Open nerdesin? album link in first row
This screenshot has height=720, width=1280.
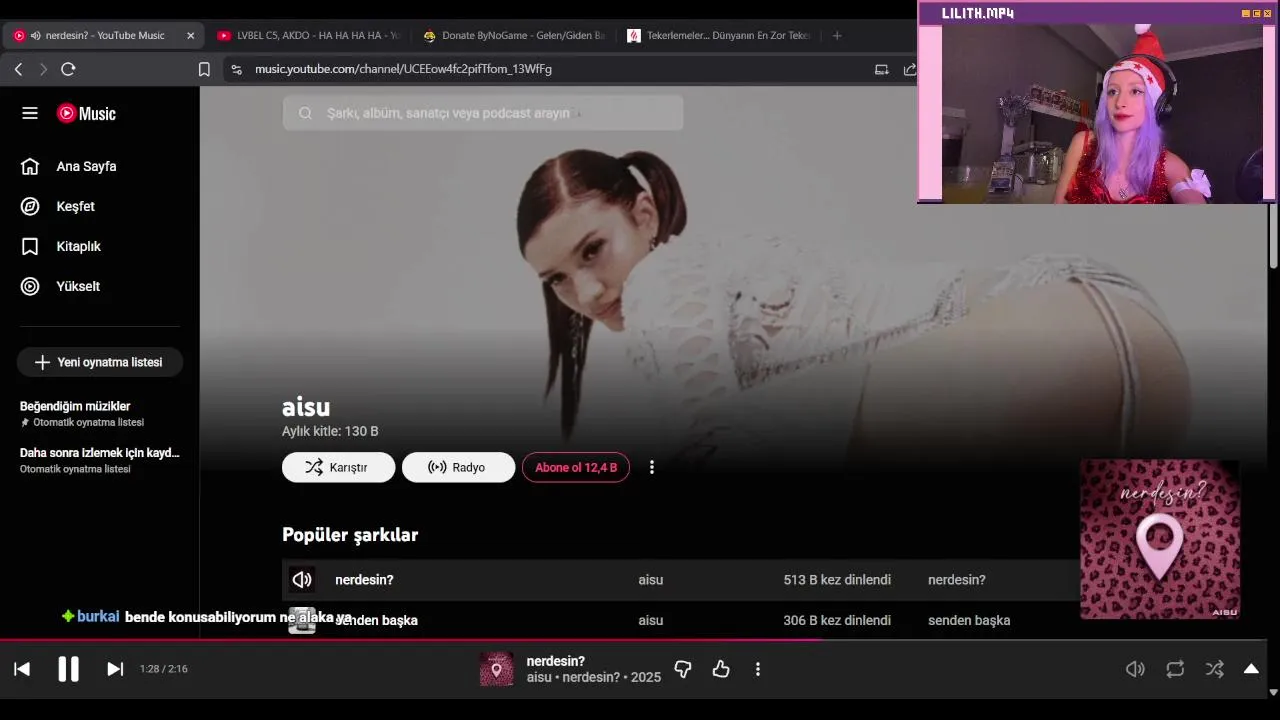(x=956, y=580)
